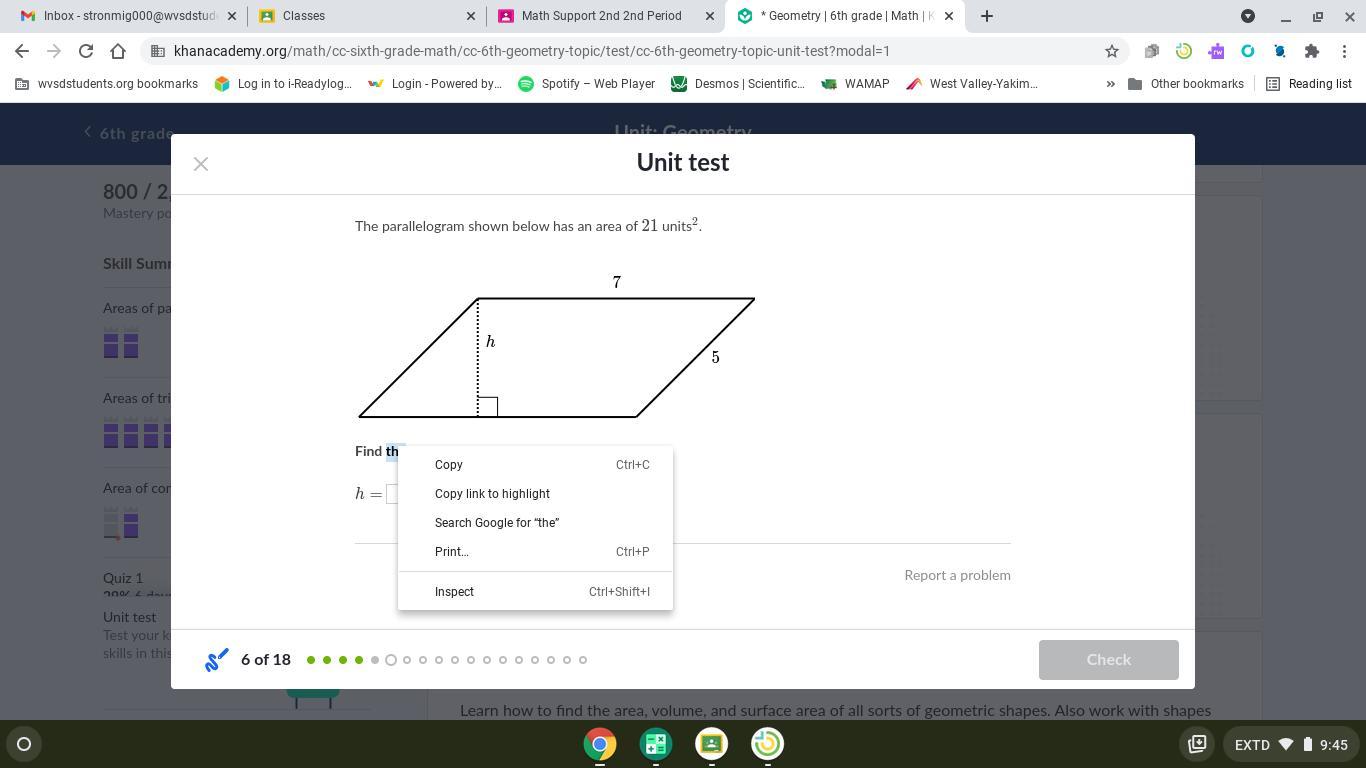Choose 'Copy link to highlight'
This screenshot has width=1366, height=768.
coord(535,494)
